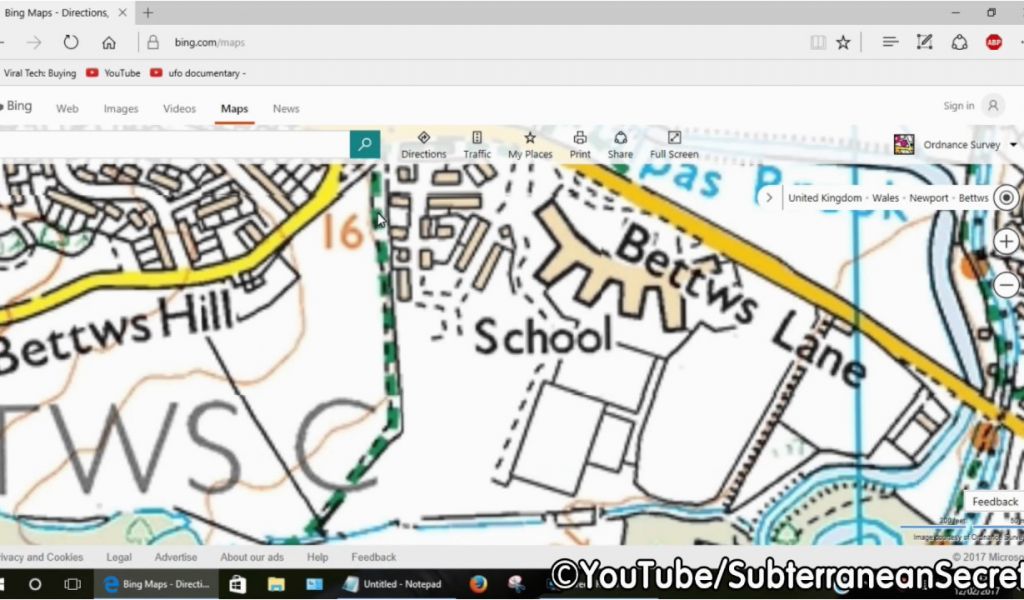Viewport: 1024px width, 600px height.
Task: Locate me with the target button
Action: 1006,198
